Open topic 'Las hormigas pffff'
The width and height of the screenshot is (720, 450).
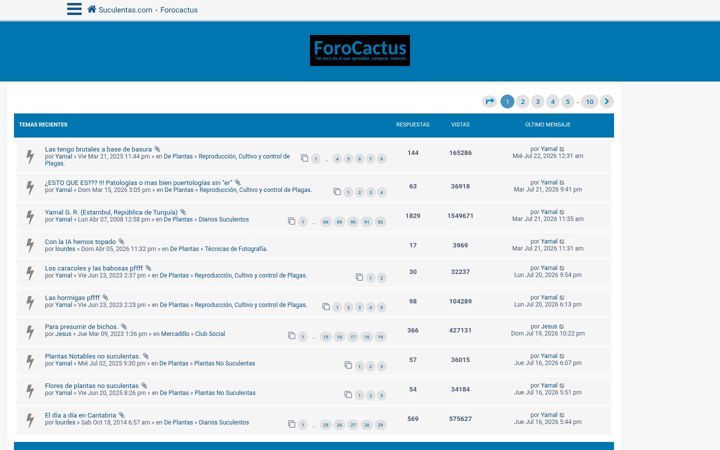(x=72, y=298)
